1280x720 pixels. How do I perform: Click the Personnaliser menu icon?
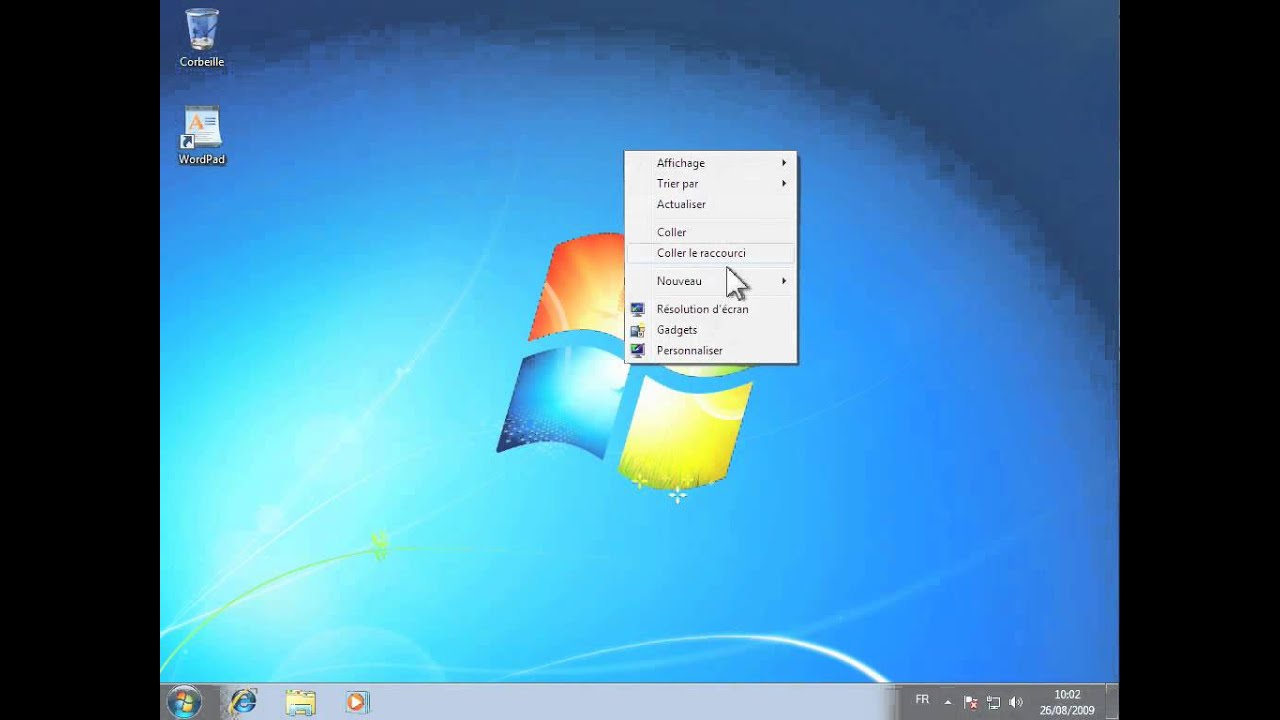(638, 351)
